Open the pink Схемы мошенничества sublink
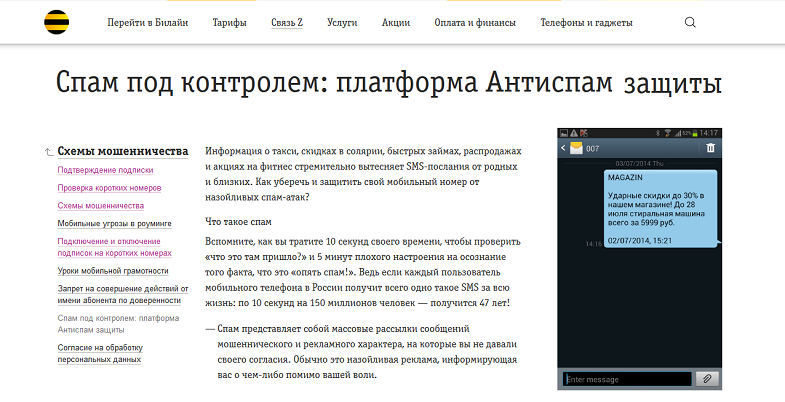The image size is (785, 402). pos(101,206)
